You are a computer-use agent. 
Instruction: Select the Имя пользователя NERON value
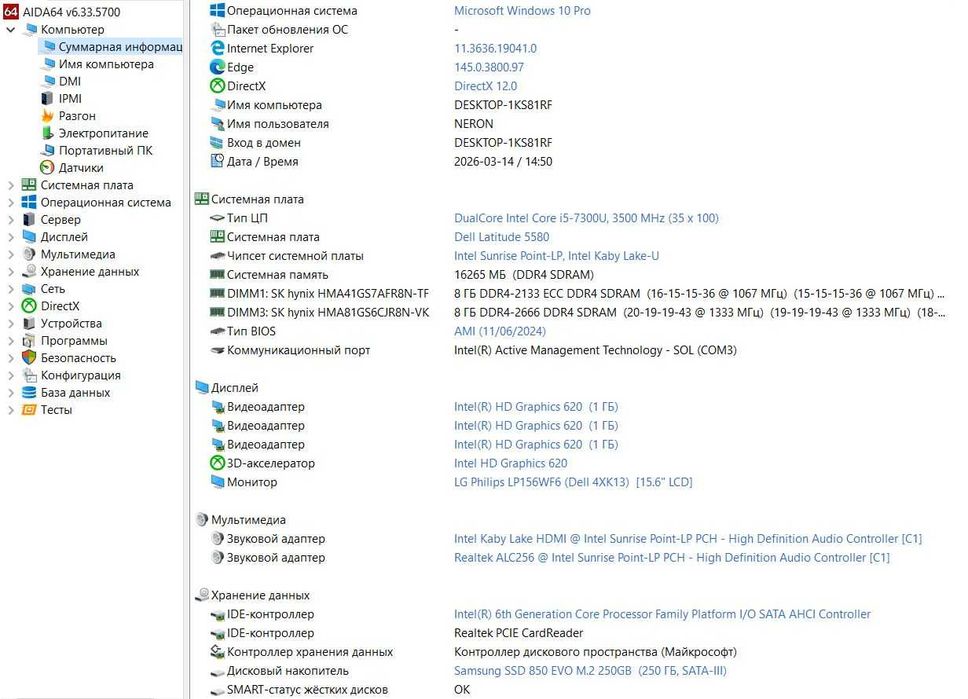tap(474, 123)
